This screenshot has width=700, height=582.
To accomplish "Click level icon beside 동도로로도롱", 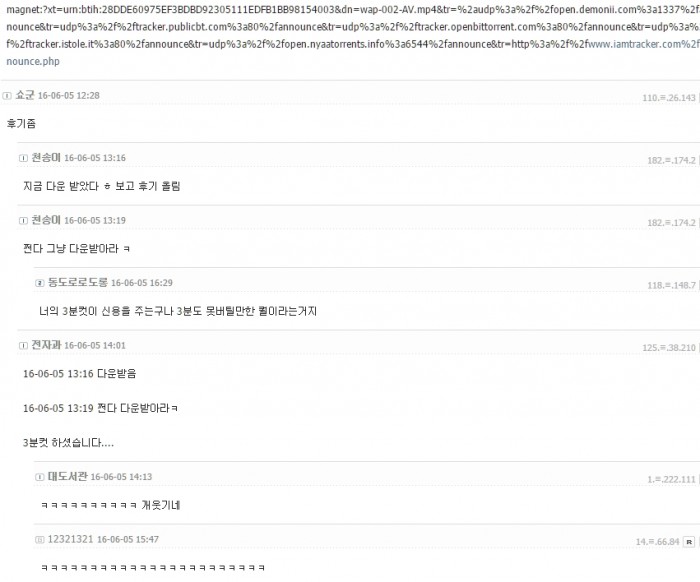I will pyautogui.click(x=40, y=283).
